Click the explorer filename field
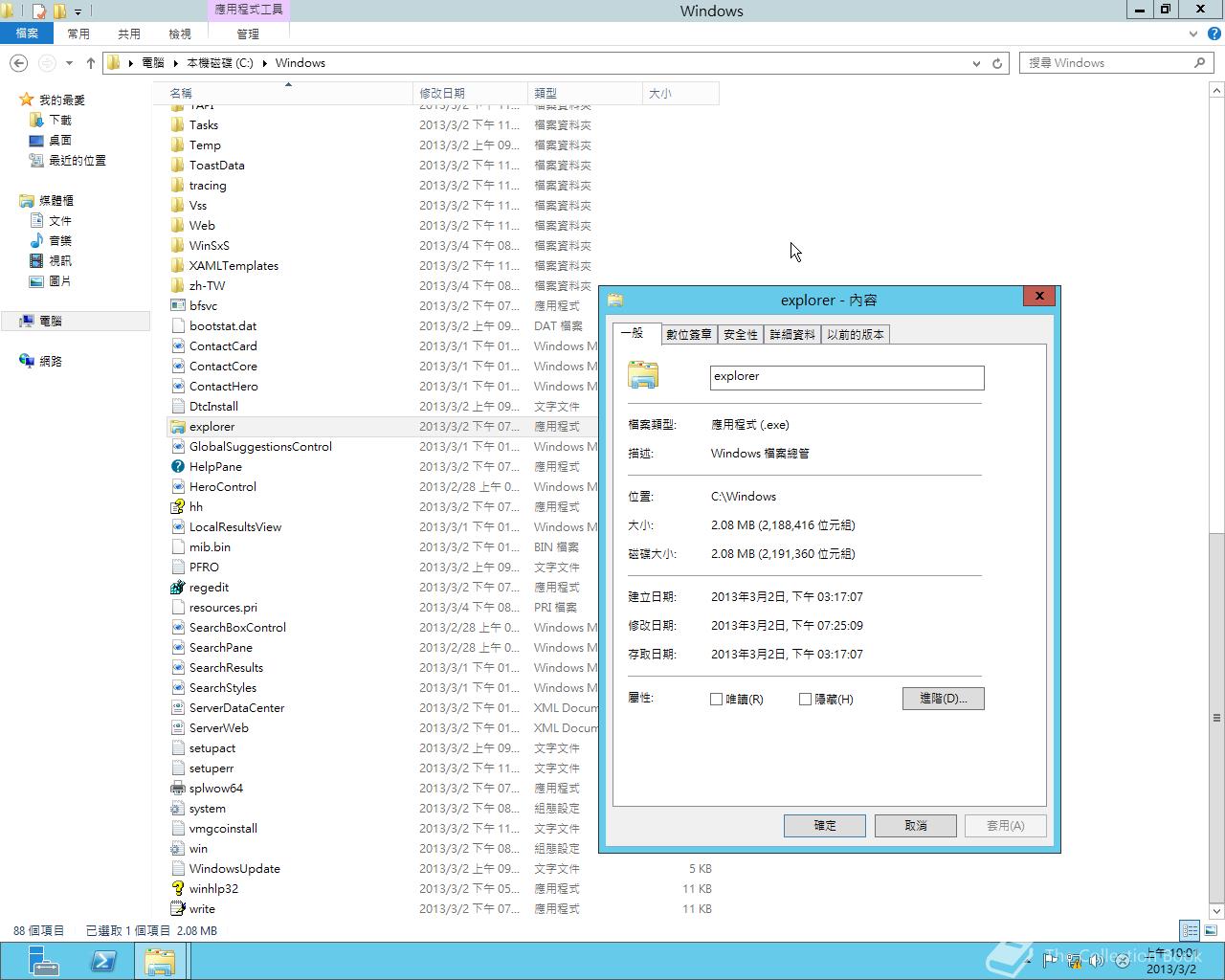The height and width of the screenshot is (980, 1225). pyautogui.click(x=847, y=377)
